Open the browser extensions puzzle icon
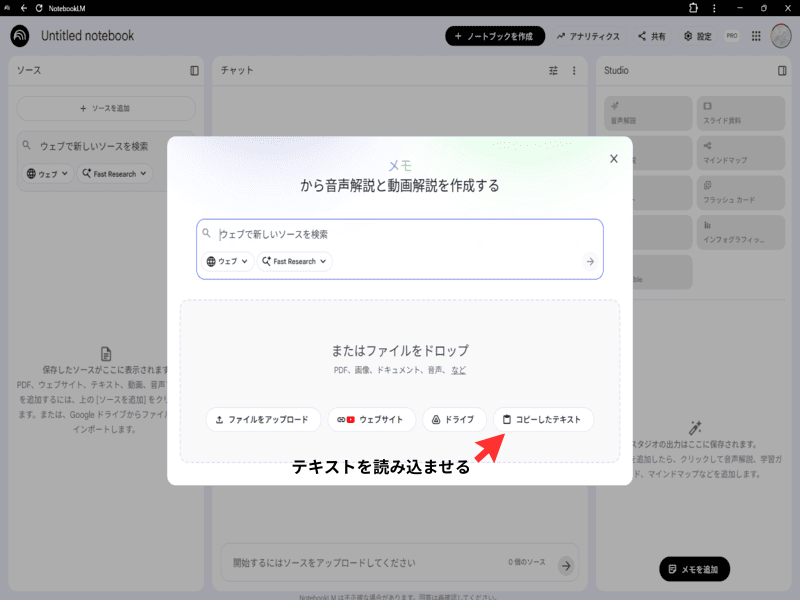 pos(693,8)
